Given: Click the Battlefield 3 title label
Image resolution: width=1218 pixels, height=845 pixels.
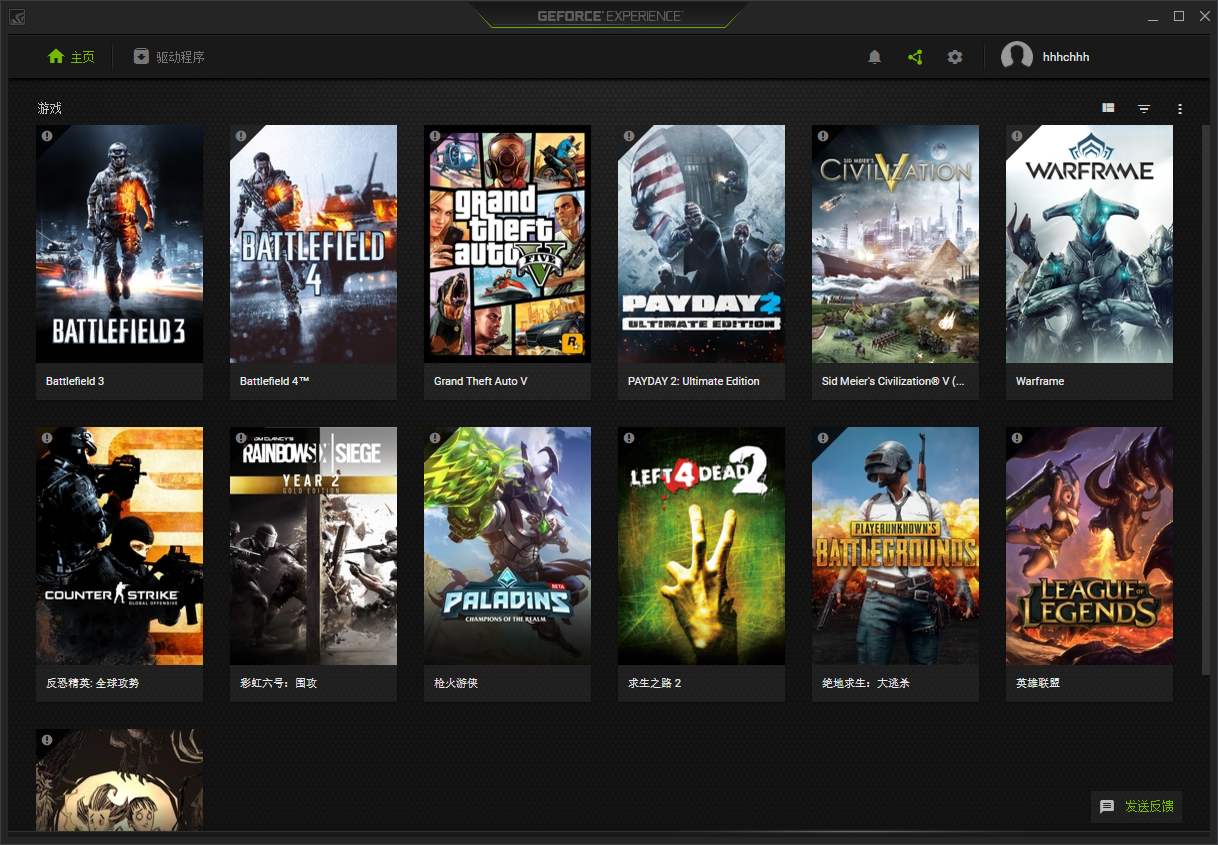Looking at the screenshot, I should pos(75,381).
